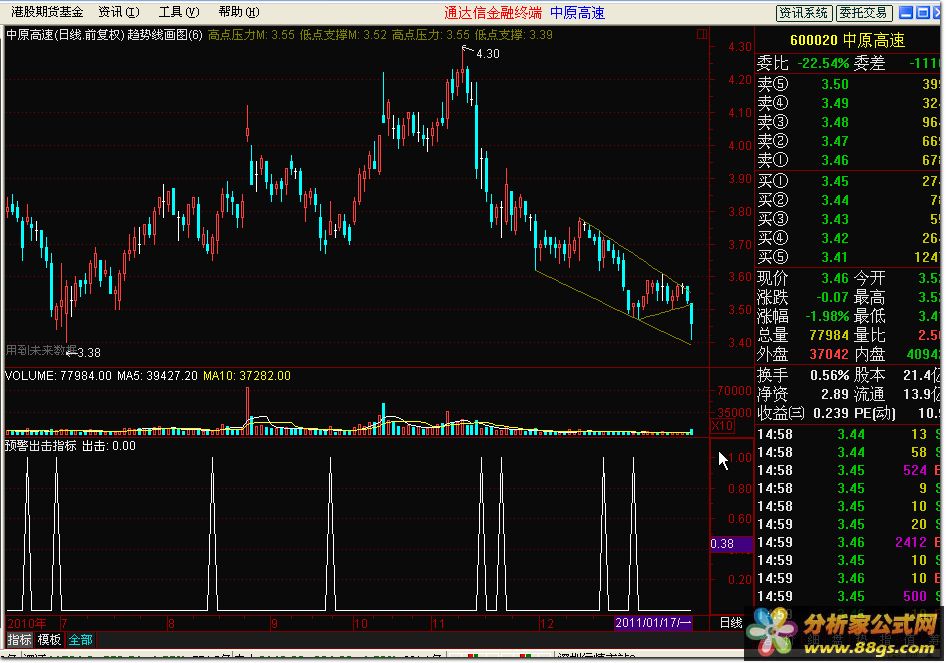Switch to the 全部 tab

pos(80,639)
